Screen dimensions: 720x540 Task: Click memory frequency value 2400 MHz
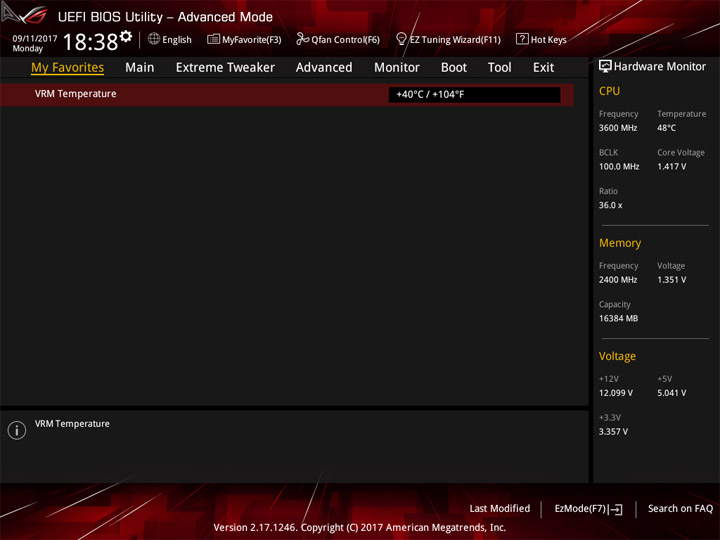tap(618, 280)
